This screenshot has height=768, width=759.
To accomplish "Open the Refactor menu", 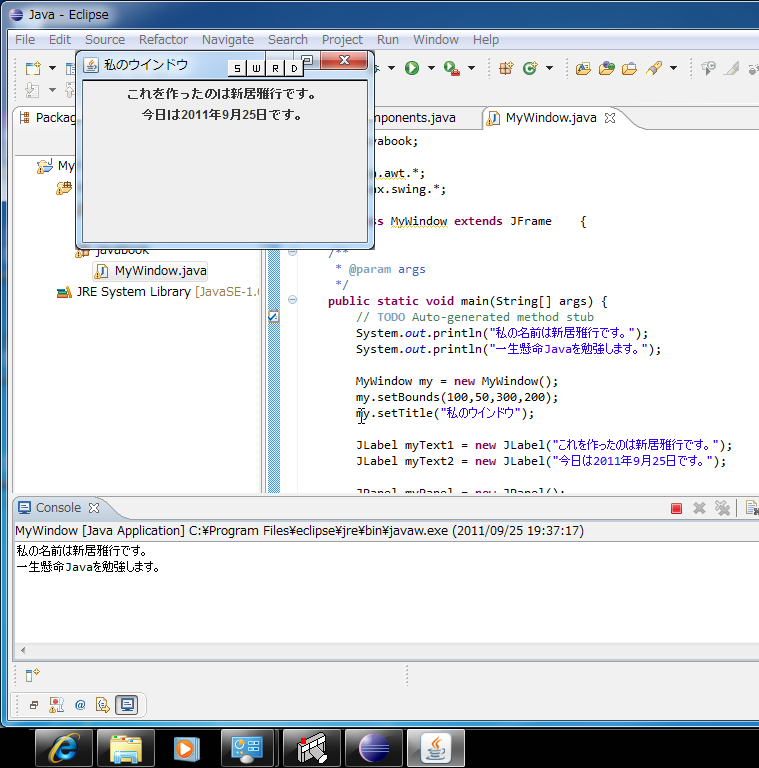I will point(163,39).
